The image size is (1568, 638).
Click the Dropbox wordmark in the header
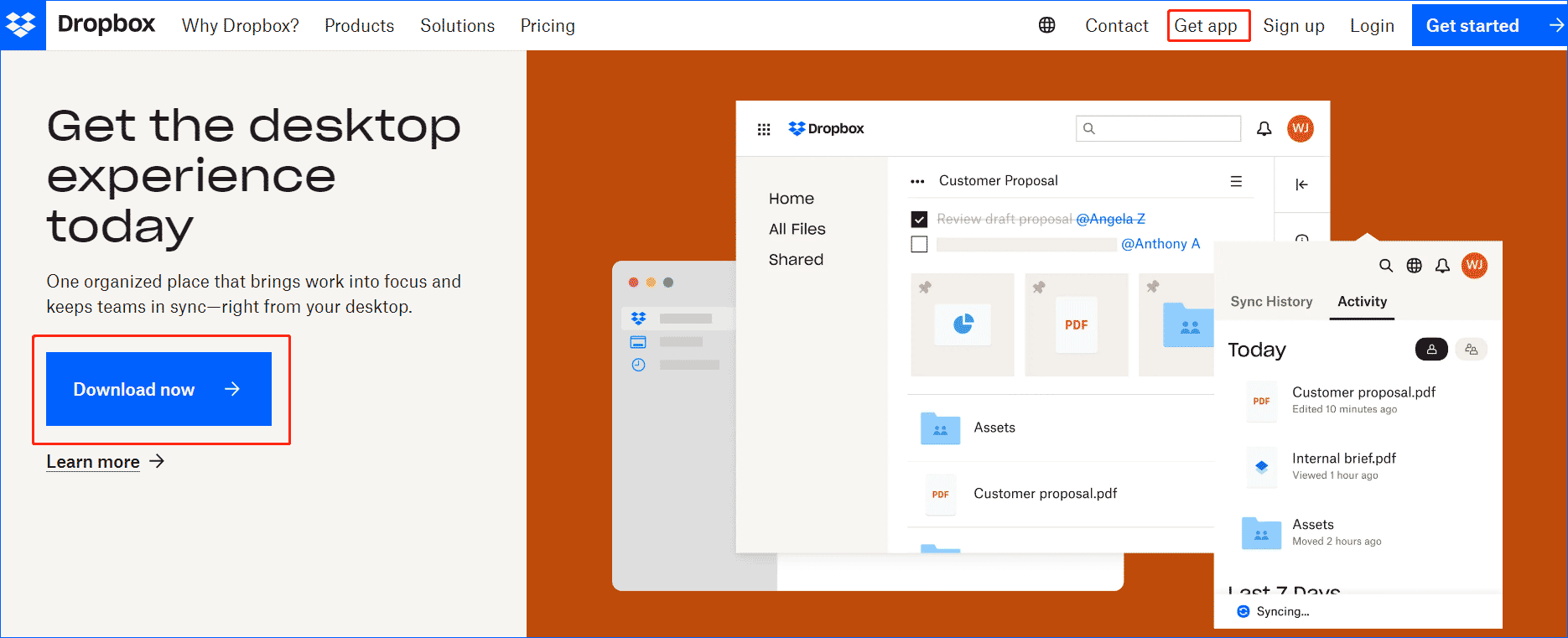tap(106, 24)
